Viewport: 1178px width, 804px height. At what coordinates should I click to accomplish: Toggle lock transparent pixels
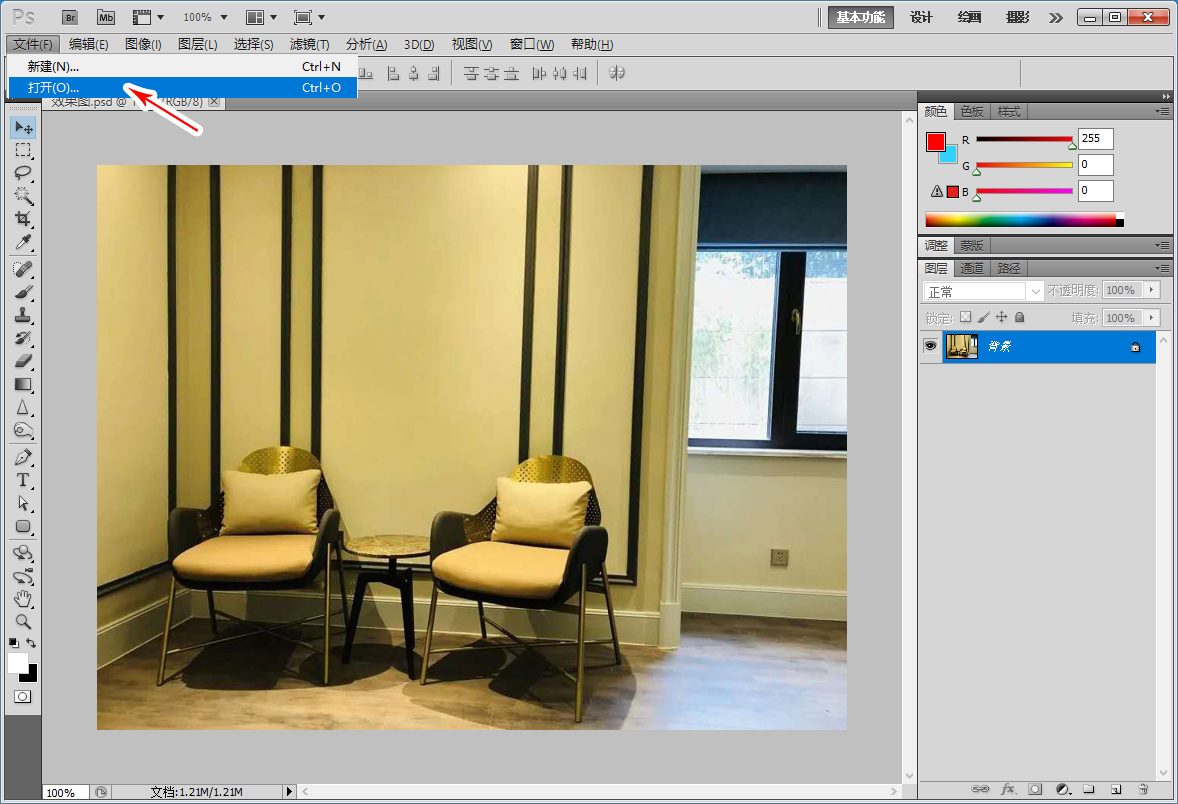click(965, 317)
